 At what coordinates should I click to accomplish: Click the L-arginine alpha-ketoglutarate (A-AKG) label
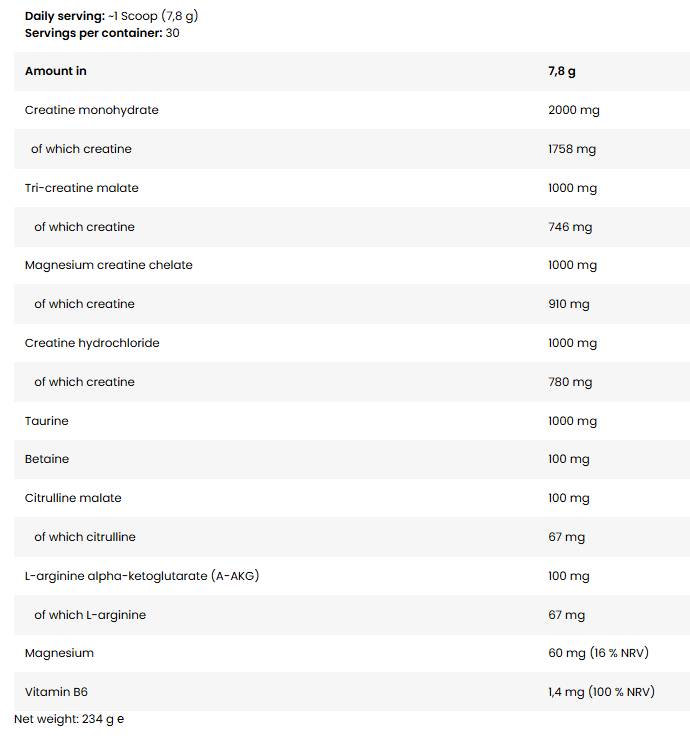(142, 576)
